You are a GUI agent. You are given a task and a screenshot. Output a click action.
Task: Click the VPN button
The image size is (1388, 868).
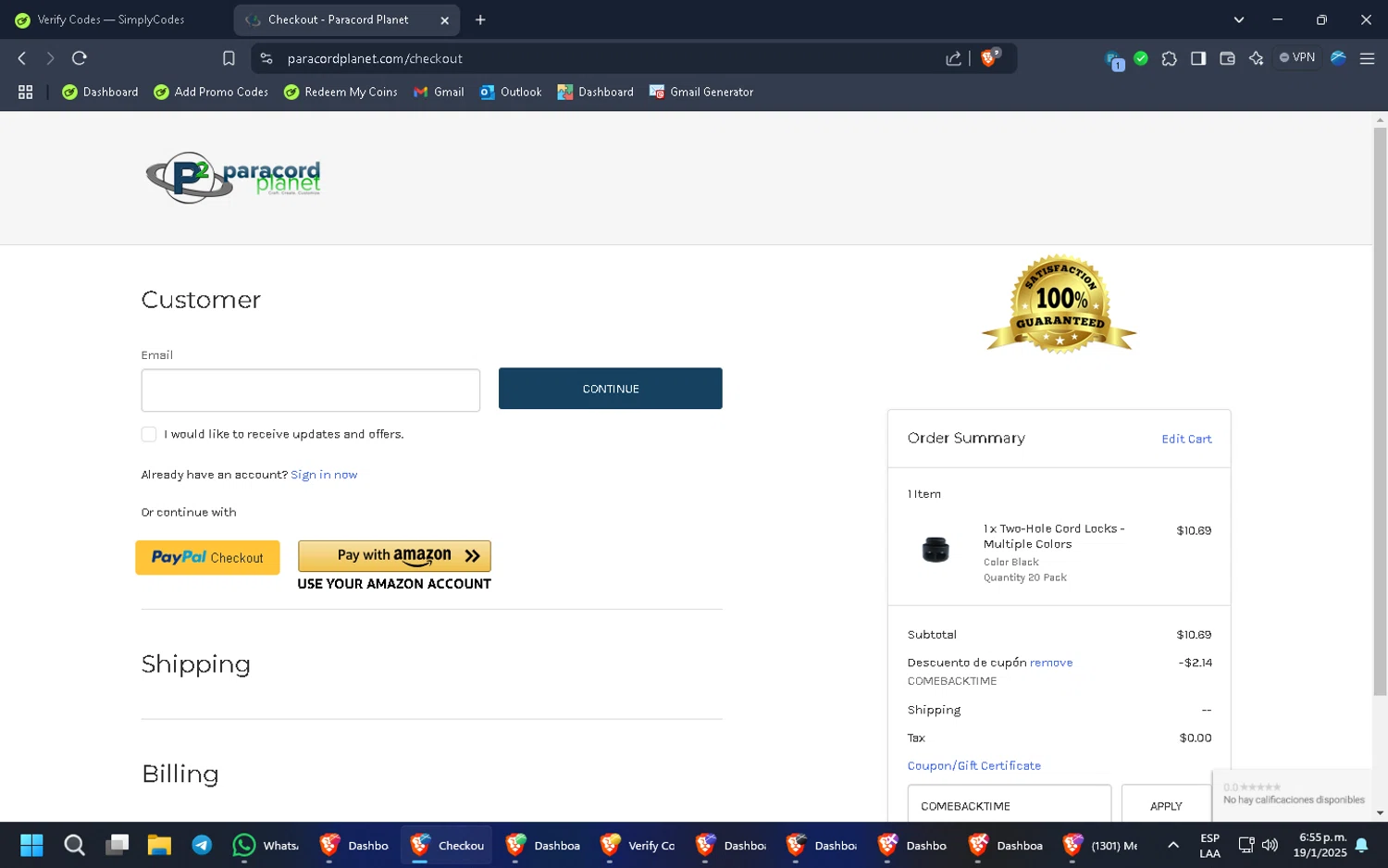(1297, 57)
